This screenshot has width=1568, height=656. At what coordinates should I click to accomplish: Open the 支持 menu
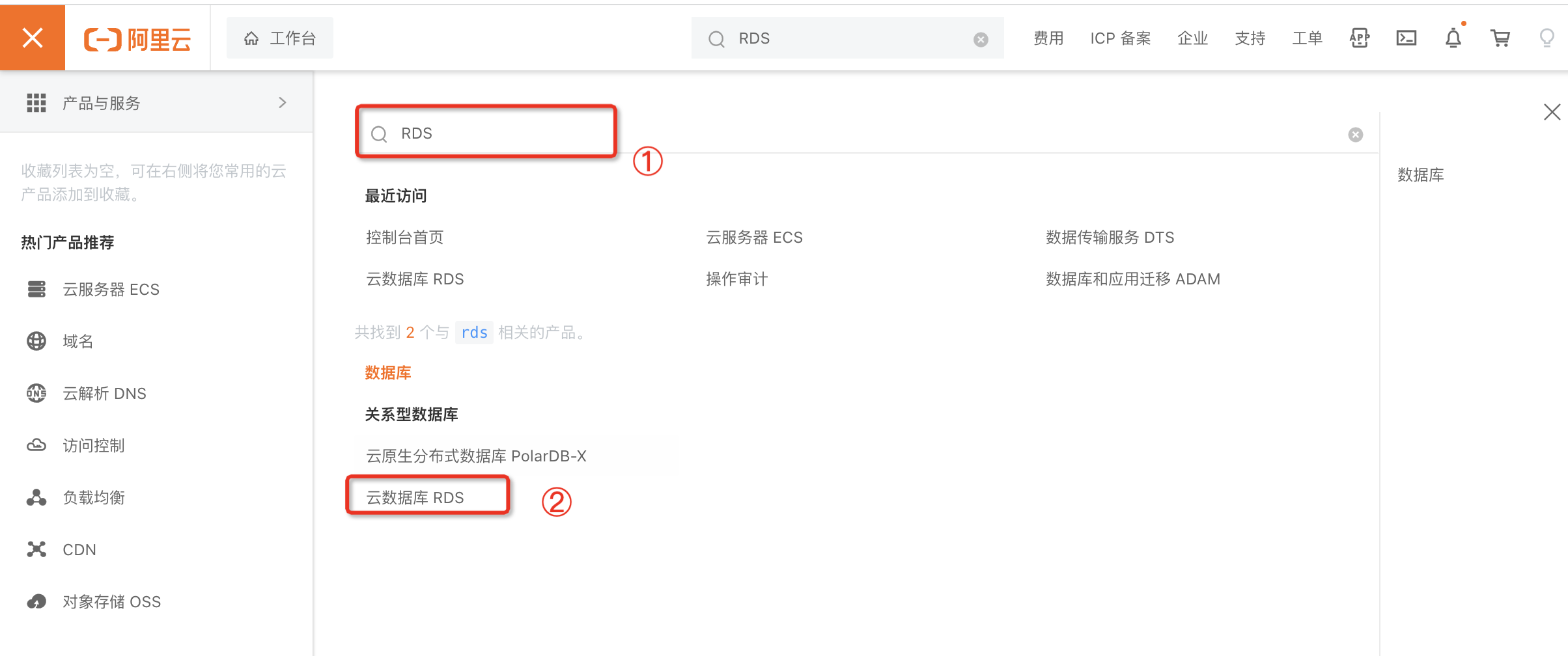coord(1250,38)
